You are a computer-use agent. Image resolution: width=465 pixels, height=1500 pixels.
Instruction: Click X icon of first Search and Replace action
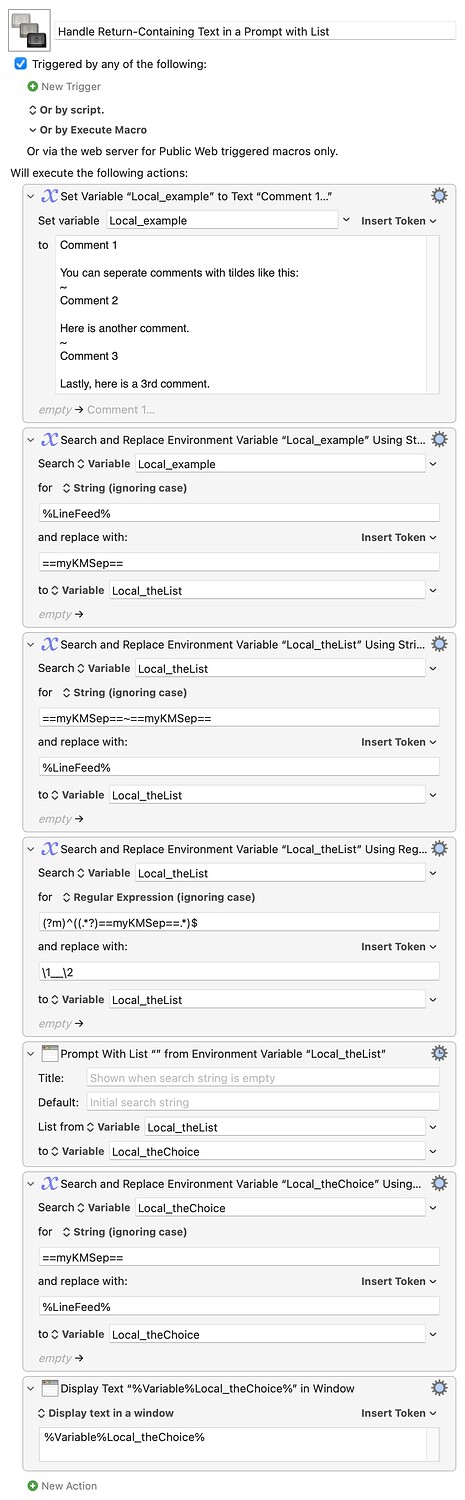[x=49, y=439]
